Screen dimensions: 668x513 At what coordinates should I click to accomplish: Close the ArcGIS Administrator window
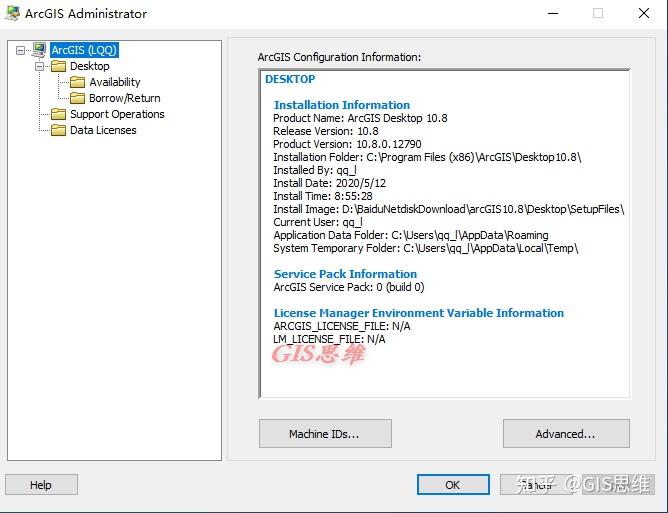(x=644, y=13)
